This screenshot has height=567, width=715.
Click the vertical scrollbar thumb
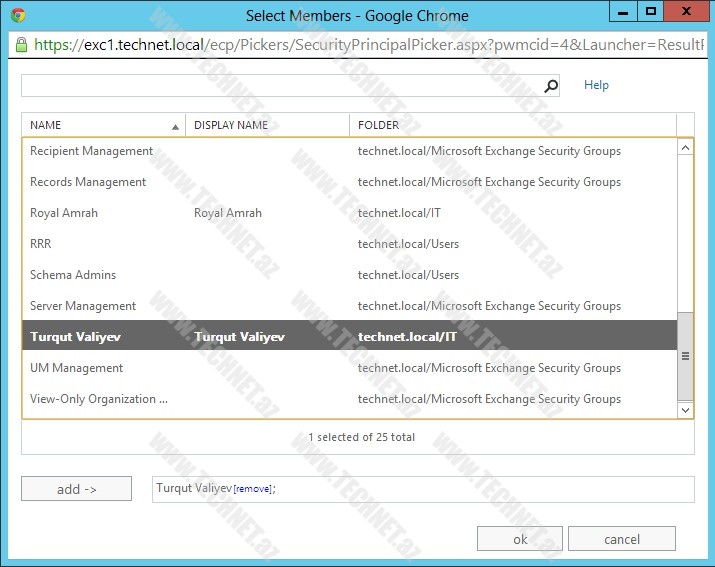pos(685,355)
